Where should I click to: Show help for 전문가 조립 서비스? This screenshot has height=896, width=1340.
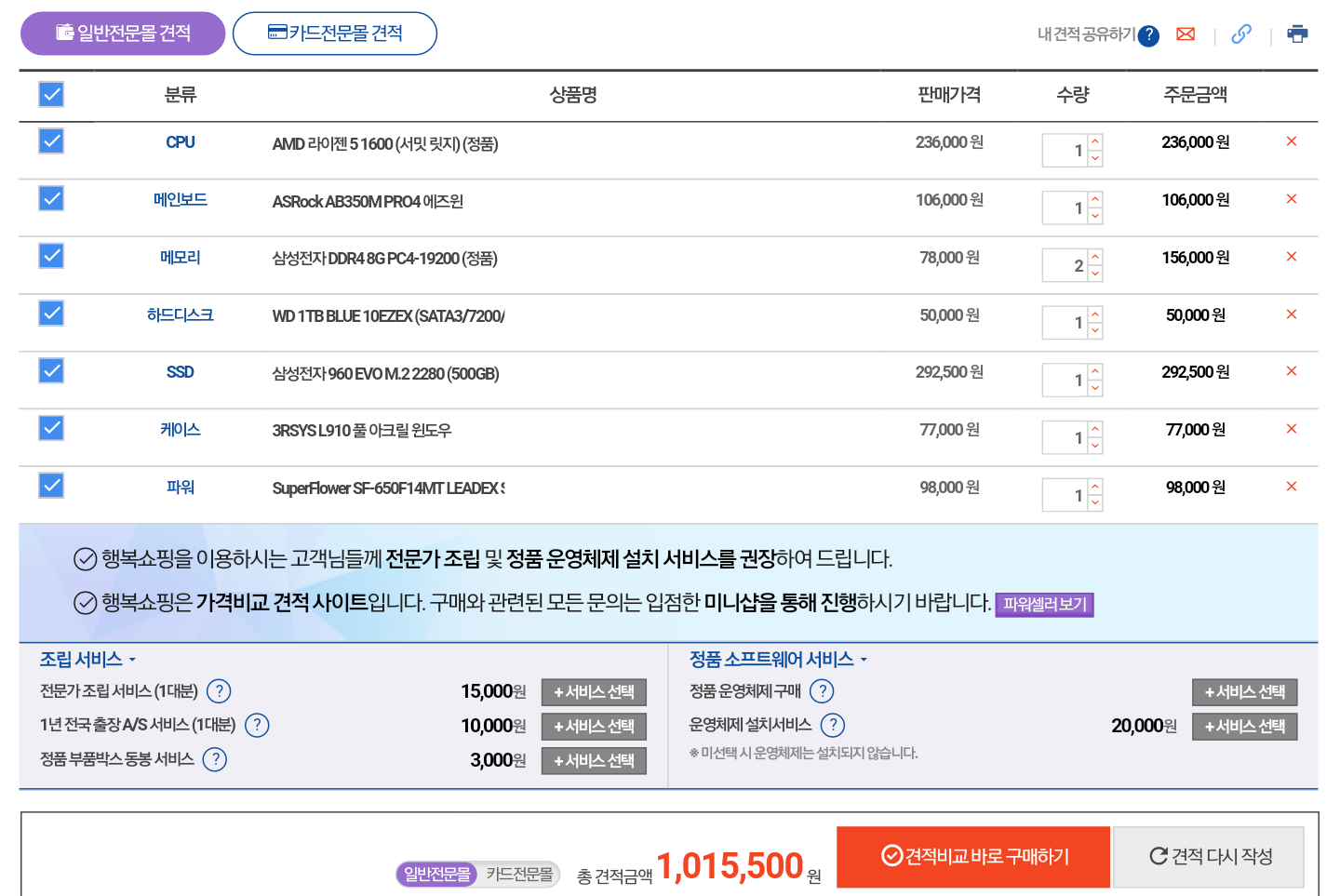[219, 691]
